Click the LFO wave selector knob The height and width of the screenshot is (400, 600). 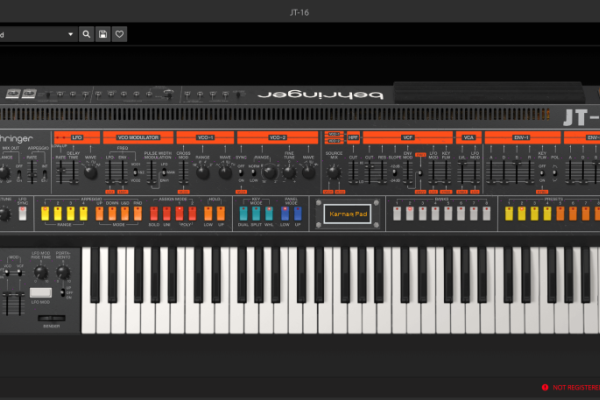[x=91, y=173]
